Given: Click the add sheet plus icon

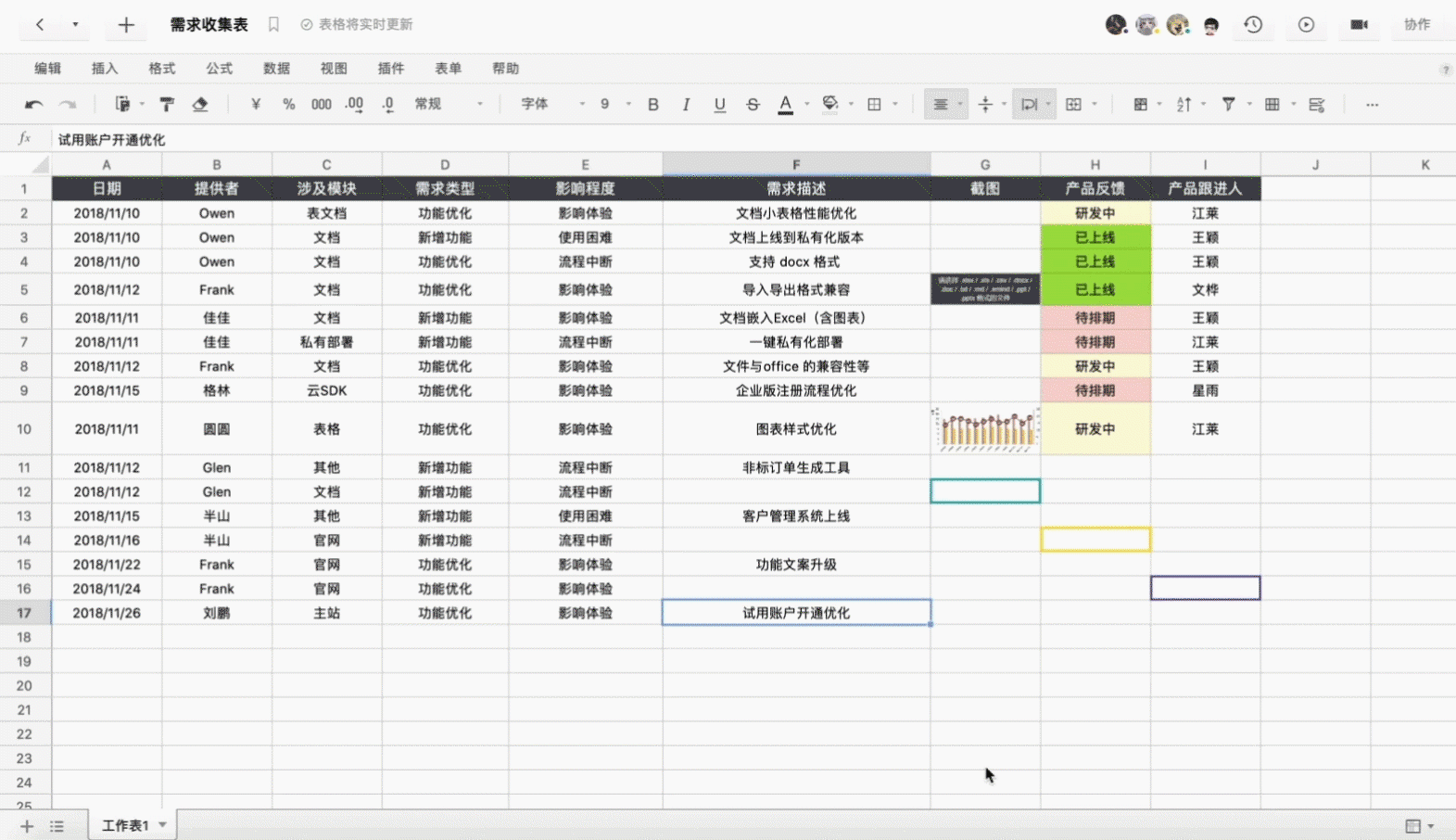Looking at the screenshot, I should click(x=27, y=826).
